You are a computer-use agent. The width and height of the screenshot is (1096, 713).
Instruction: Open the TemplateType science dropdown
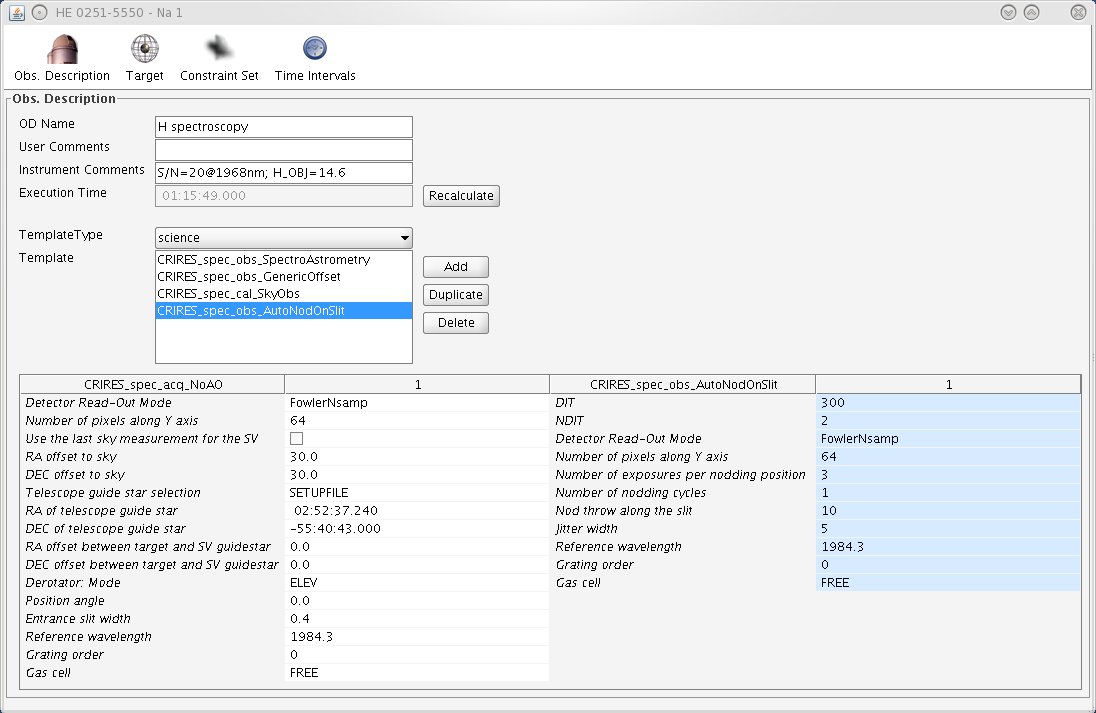284,238
